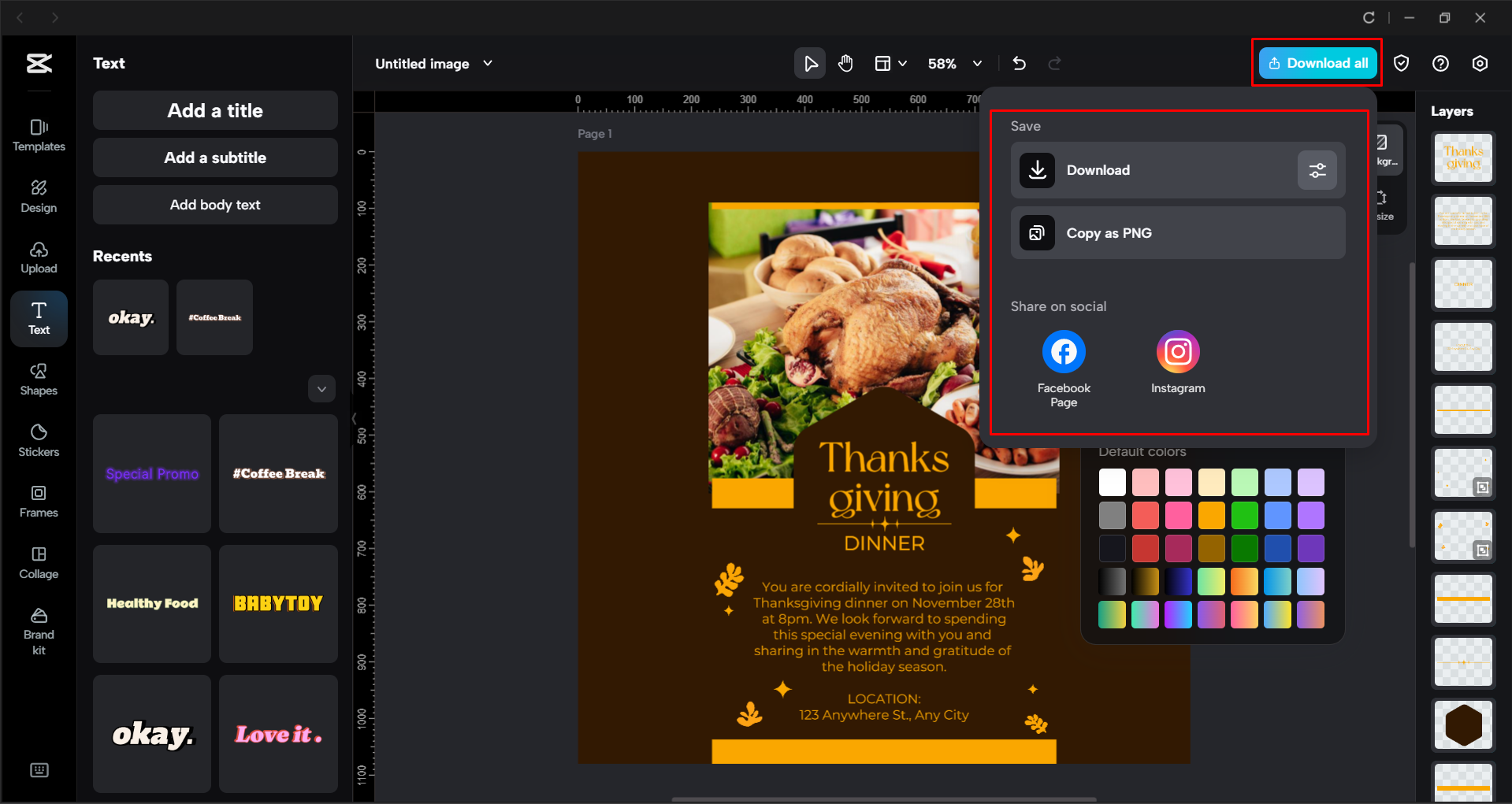Share the design to Instagram

pyautogui.click(x=1177, y=351)
